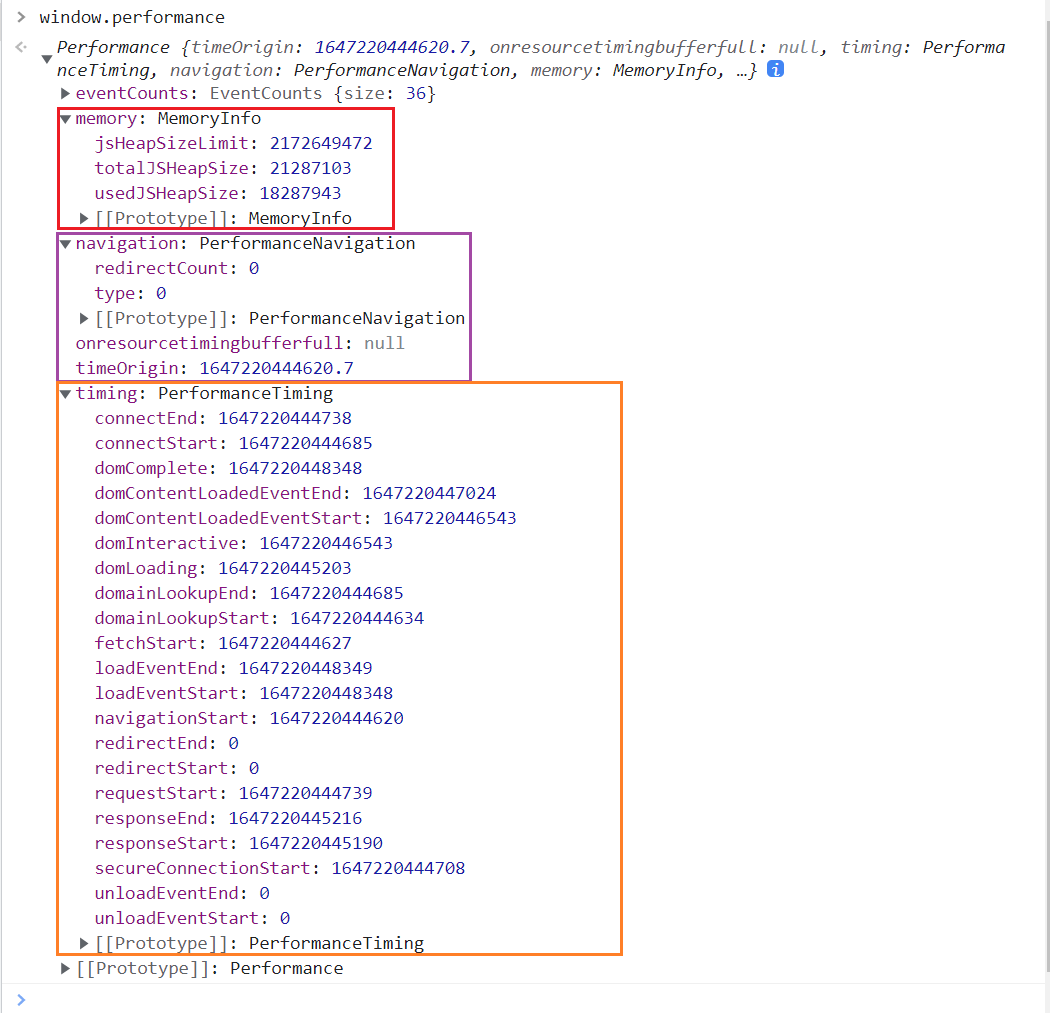Click the onresourcetimingbufferfull: null row

tap(240, 343)
